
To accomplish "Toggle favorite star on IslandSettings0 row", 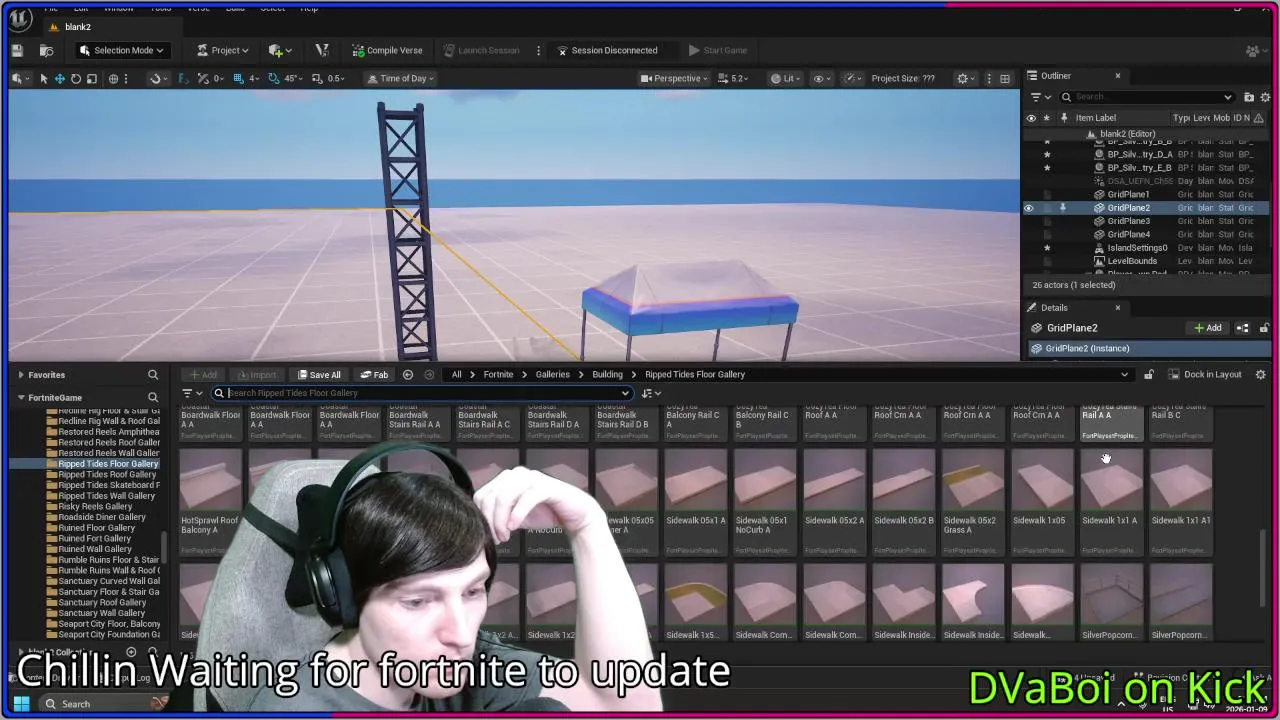I will point(1047,248).
